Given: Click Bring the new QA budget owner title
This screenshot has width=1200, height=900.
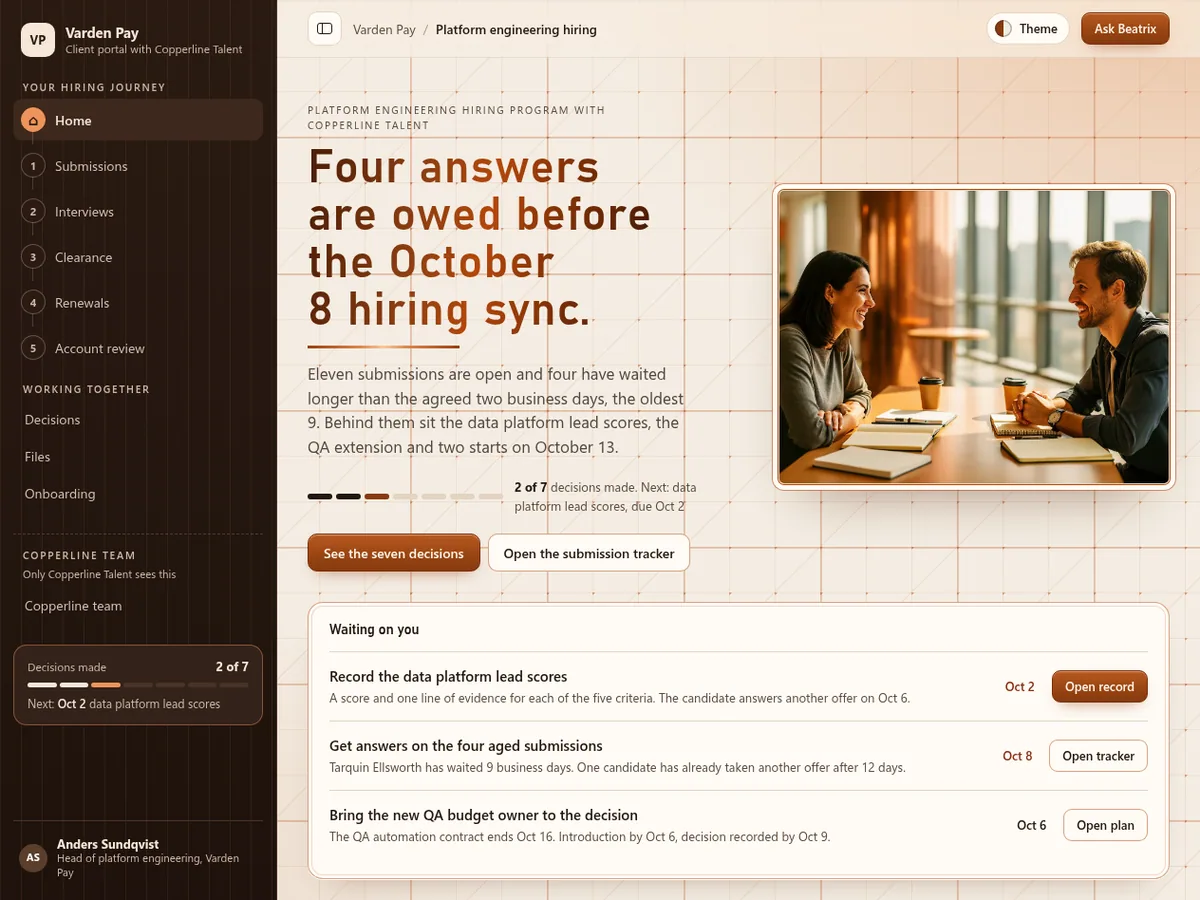Looking at the screenshot, I should 483,815.
